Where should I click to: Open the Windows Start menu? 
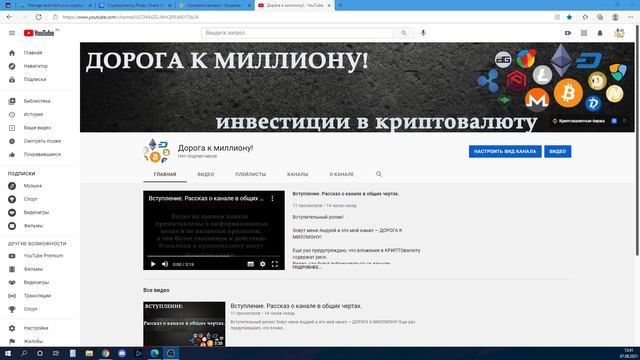click(x=8, y=353)
